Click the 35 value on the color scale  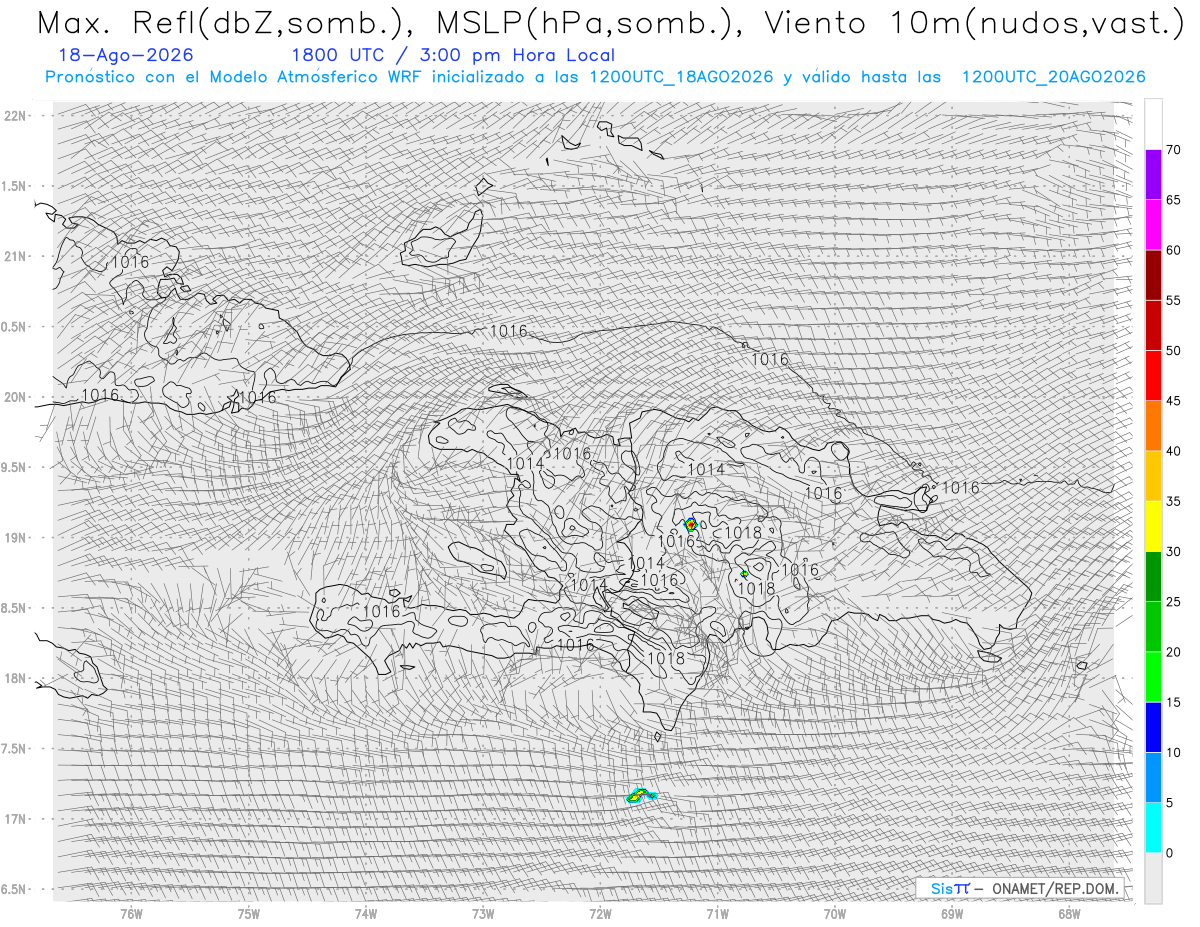point(1173,501)
